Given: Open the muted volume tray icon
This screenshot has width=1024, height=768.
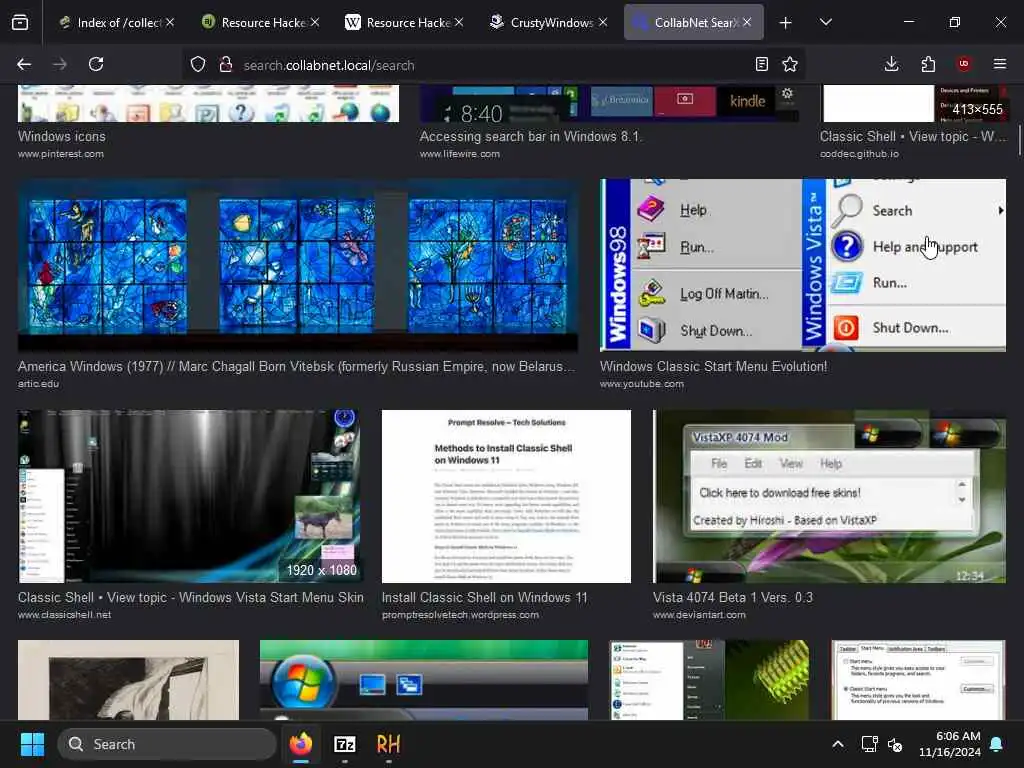Looking at the screenshot, I should pos(895,744).
